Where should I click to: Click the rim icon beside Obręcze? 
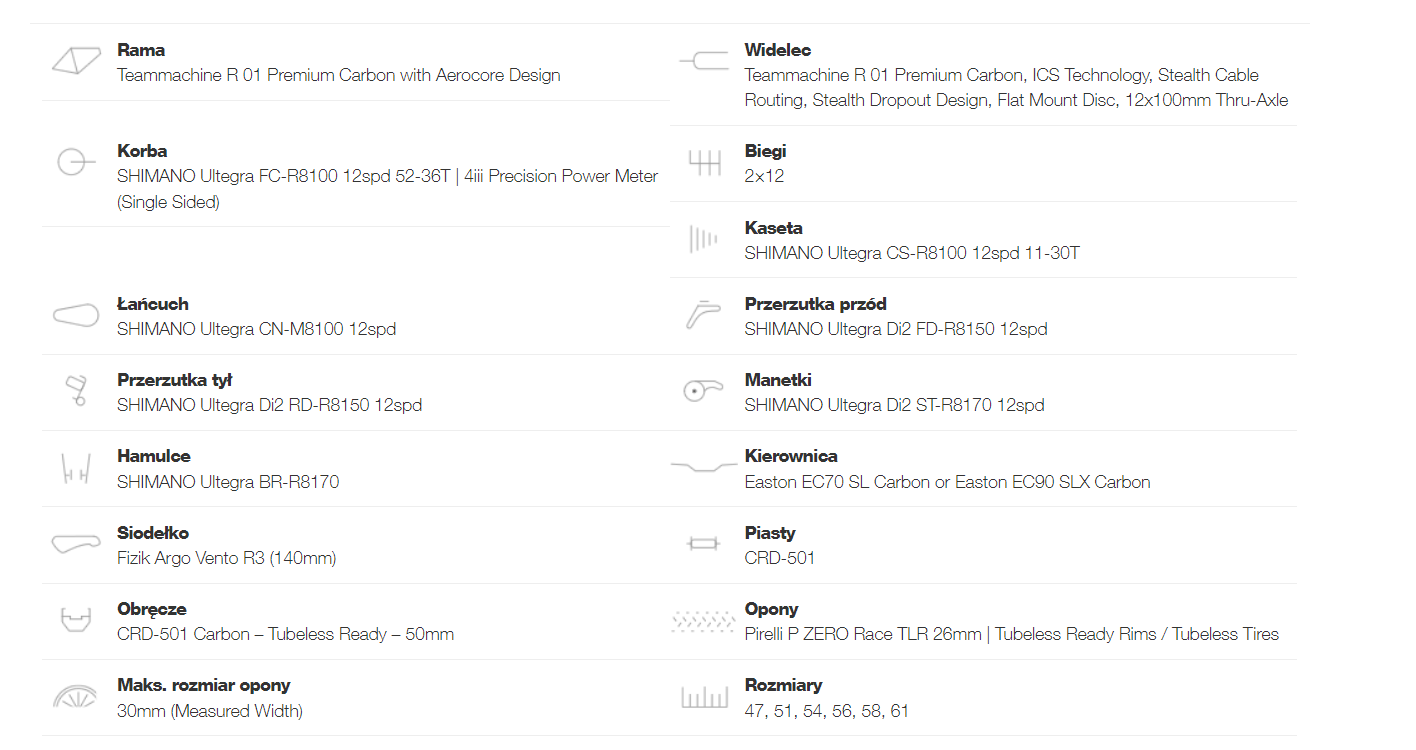coord(76,620)
